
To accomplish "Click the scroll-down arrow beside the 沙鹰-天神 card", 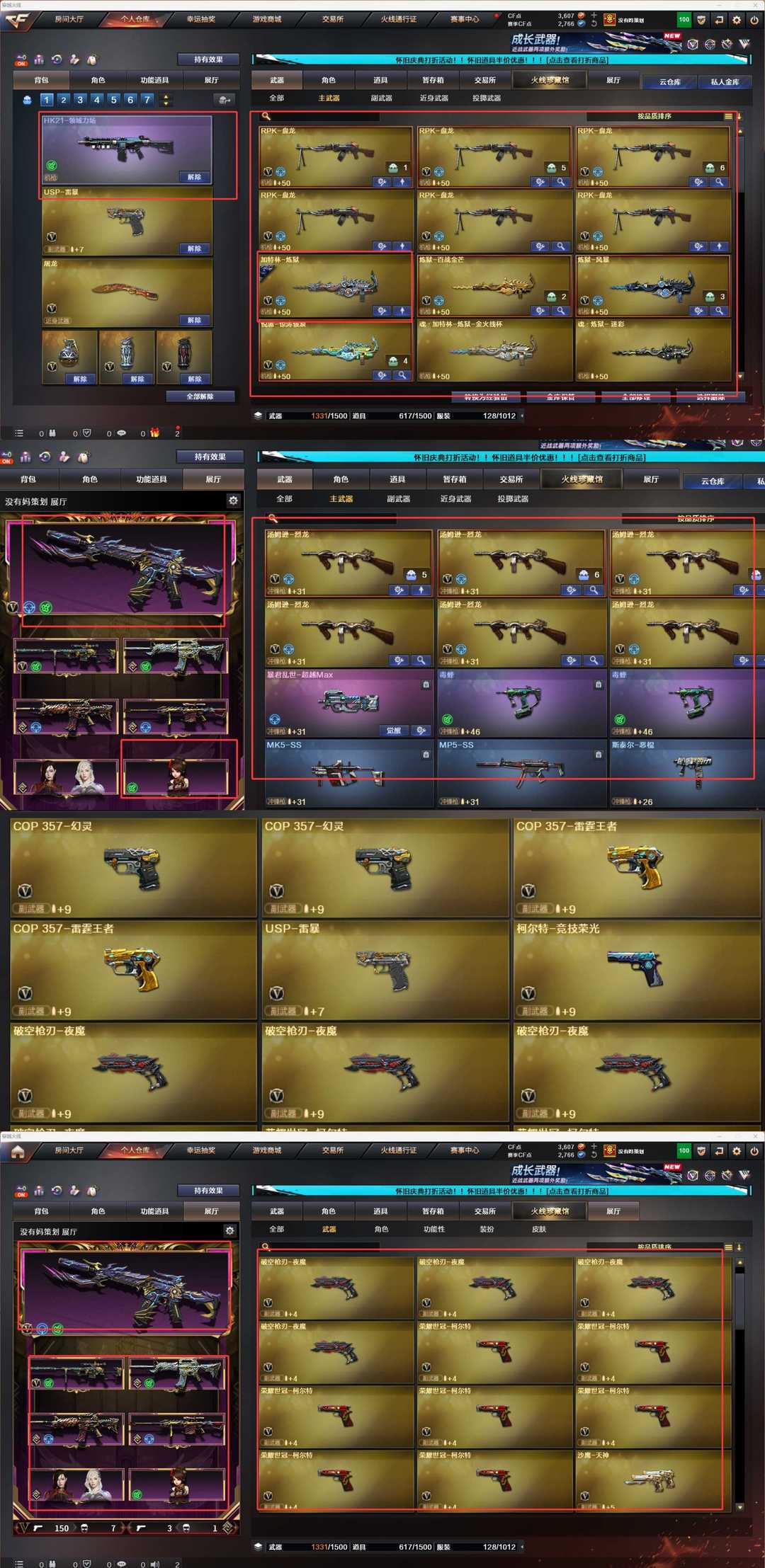I will click(x=740, y=1508).
